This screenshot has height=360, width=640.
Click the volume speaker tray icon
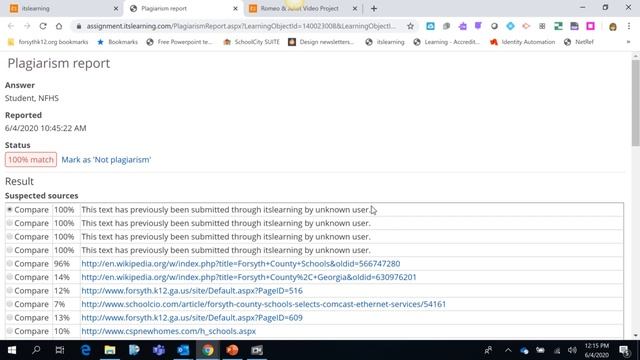pyautogui.click(x=572, y=350)
